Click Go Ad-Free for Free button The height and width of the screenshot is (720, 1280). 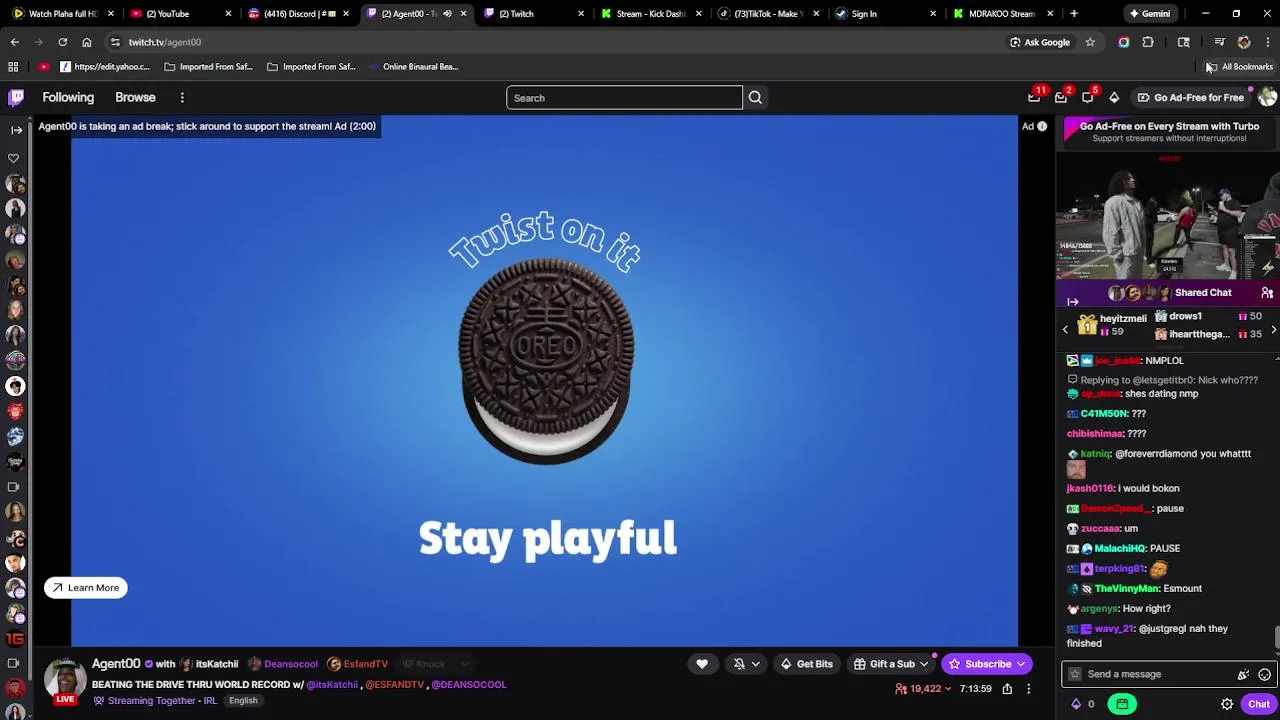pyautogui.click(x=1191, y=97)
